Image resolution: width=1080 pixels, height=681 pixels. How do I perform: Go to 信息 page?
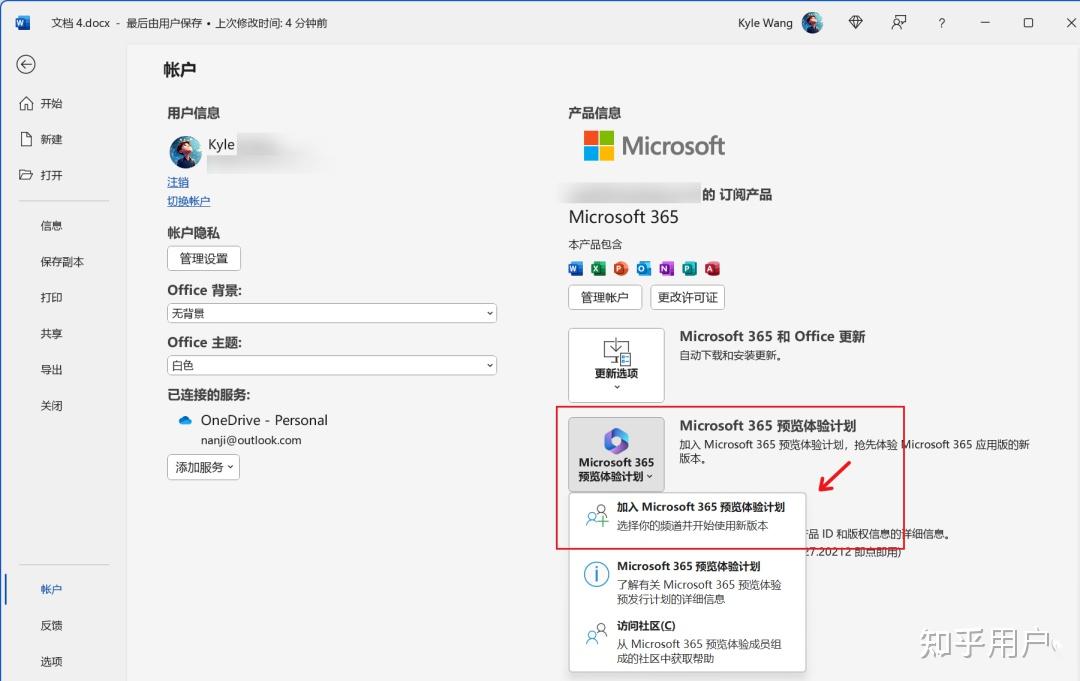(51, 225)
